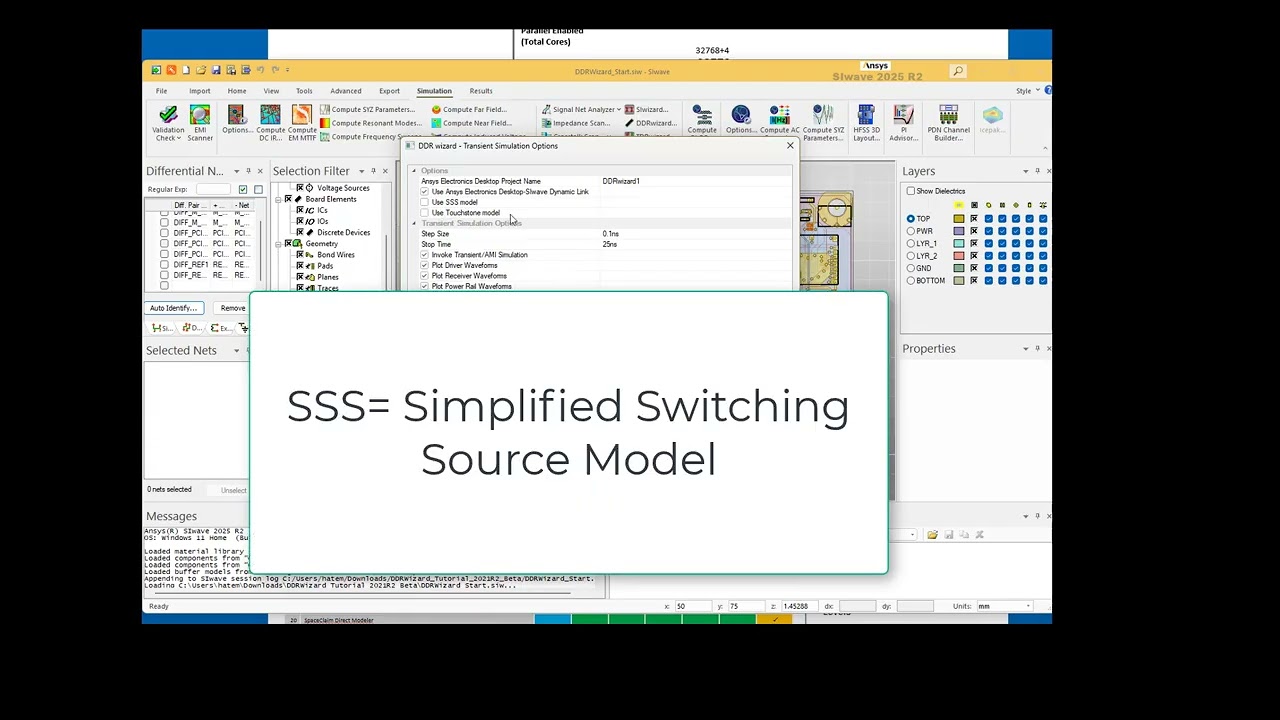Viewport: 1280px width, 720px height.
Task: Toggle Plot Receiver Waveforms checkbox
Action: pos(425,276)
